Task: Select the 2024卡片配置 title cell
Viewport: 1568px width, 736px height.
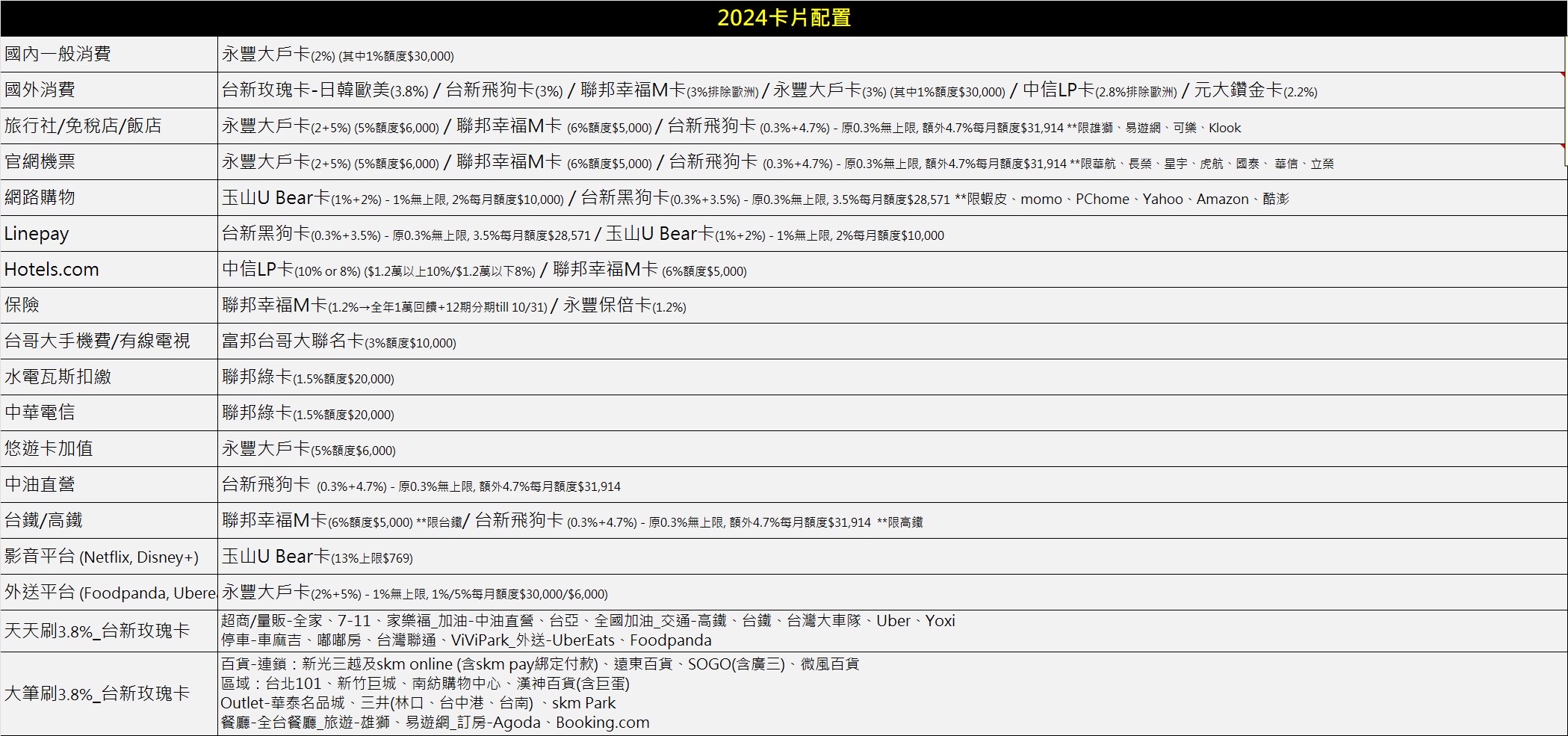Action: pyautogui.click(x=783, y=18)
